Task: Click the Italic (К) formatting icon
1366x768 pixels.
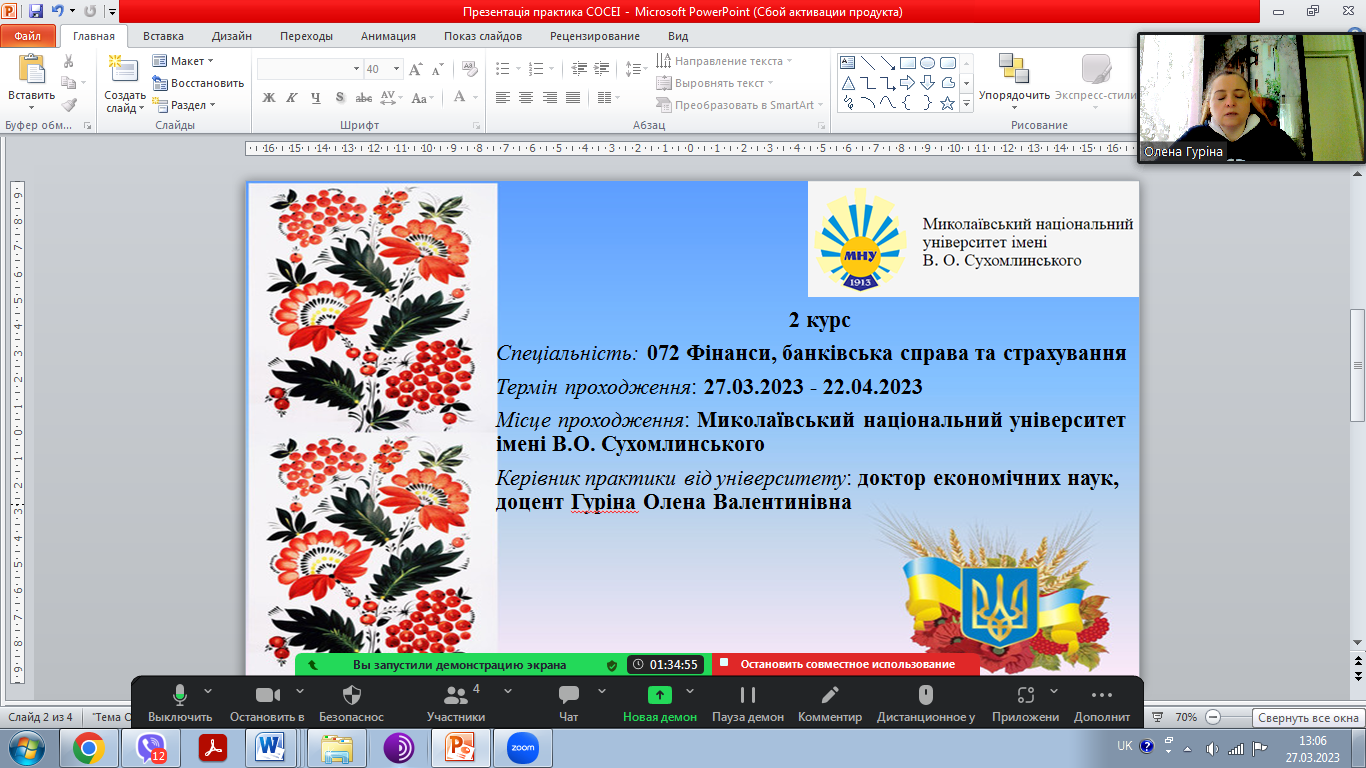Action: pyautogui.click(x=292, y=98)
